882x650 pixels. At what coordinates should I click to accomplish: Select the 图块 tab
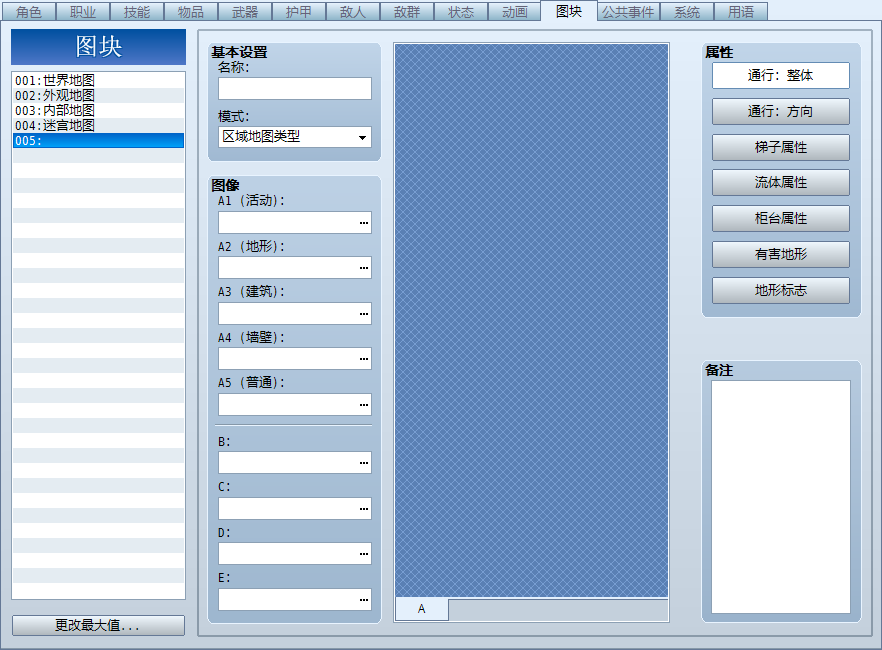[569, 11]
